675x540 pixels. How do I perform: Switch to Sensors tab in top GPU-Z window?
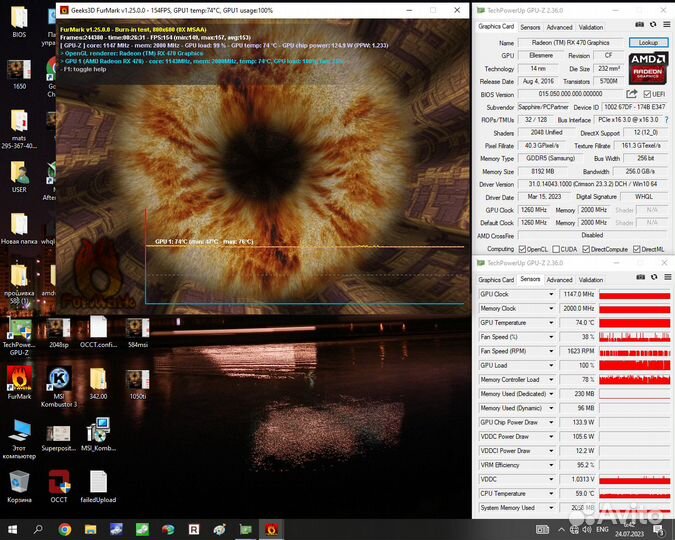pyautogui.click(x=530, y=27)
